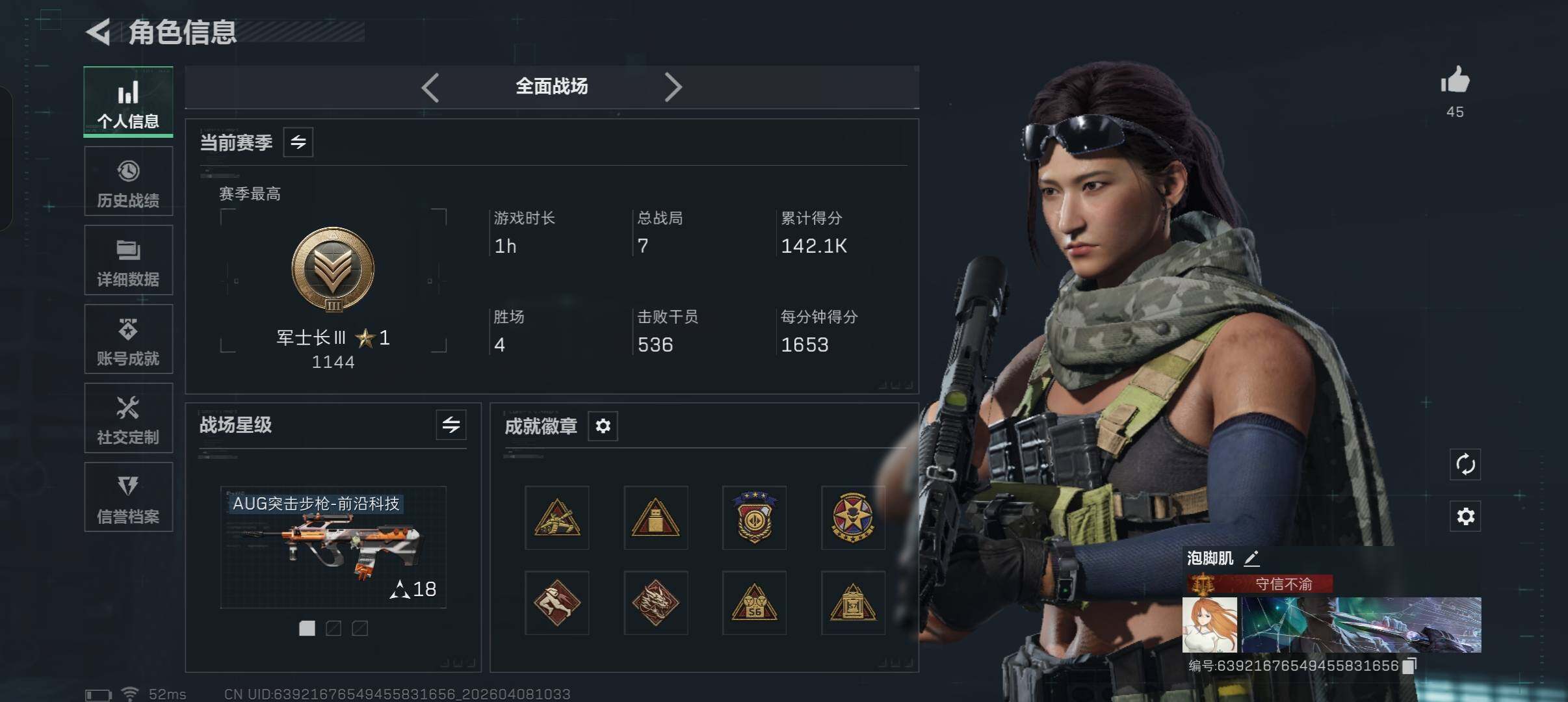Select the AUG突击步枪-前沿科技 weapon card
The image size is (1568, 702).
point(333,547)
